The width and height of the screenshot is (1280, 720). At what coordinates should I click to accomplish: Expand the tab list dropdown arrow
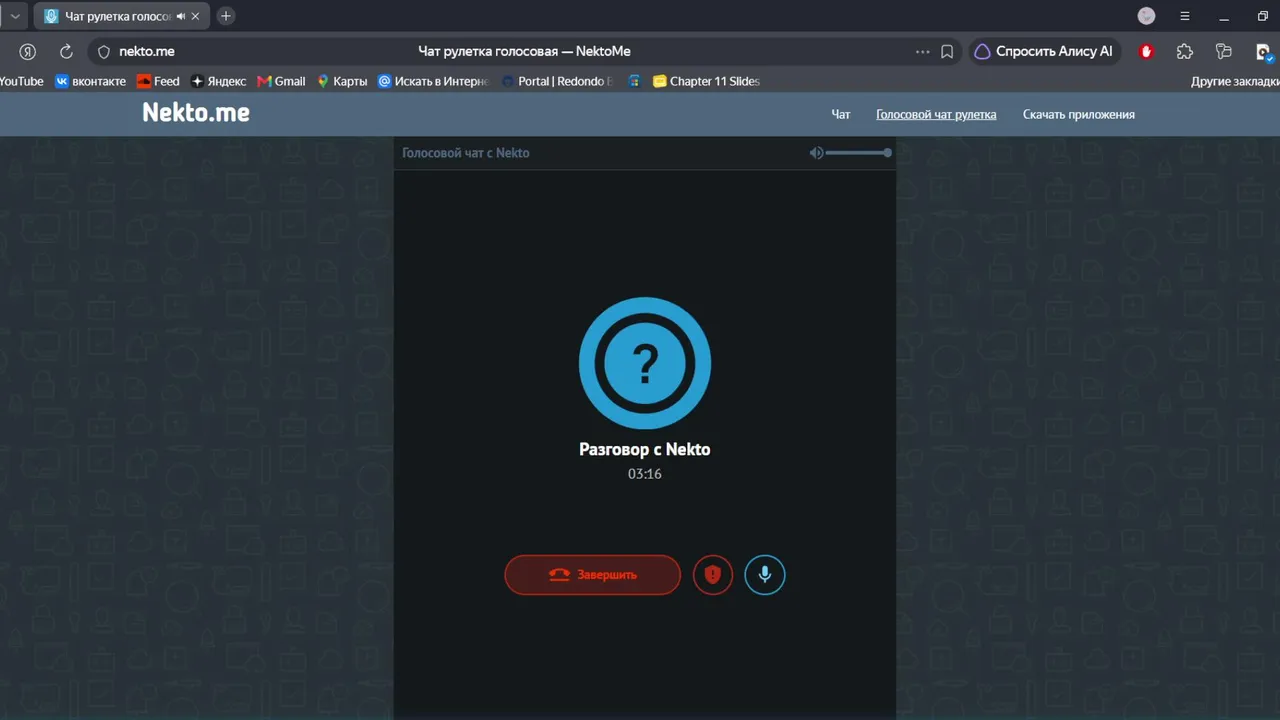15,16
